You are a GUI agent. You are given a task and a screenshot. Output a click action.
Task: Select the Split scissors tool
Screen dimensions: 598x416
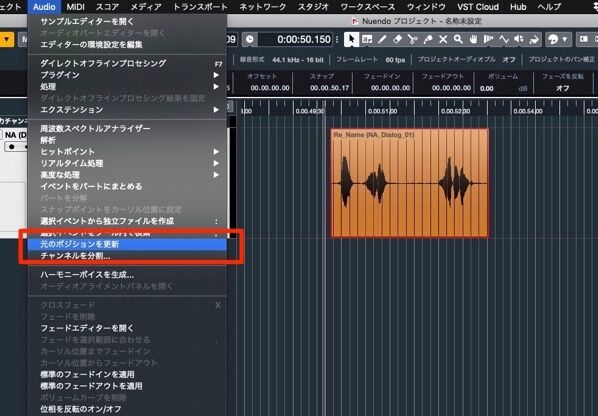pyautogui.click(x=412, y=39)
